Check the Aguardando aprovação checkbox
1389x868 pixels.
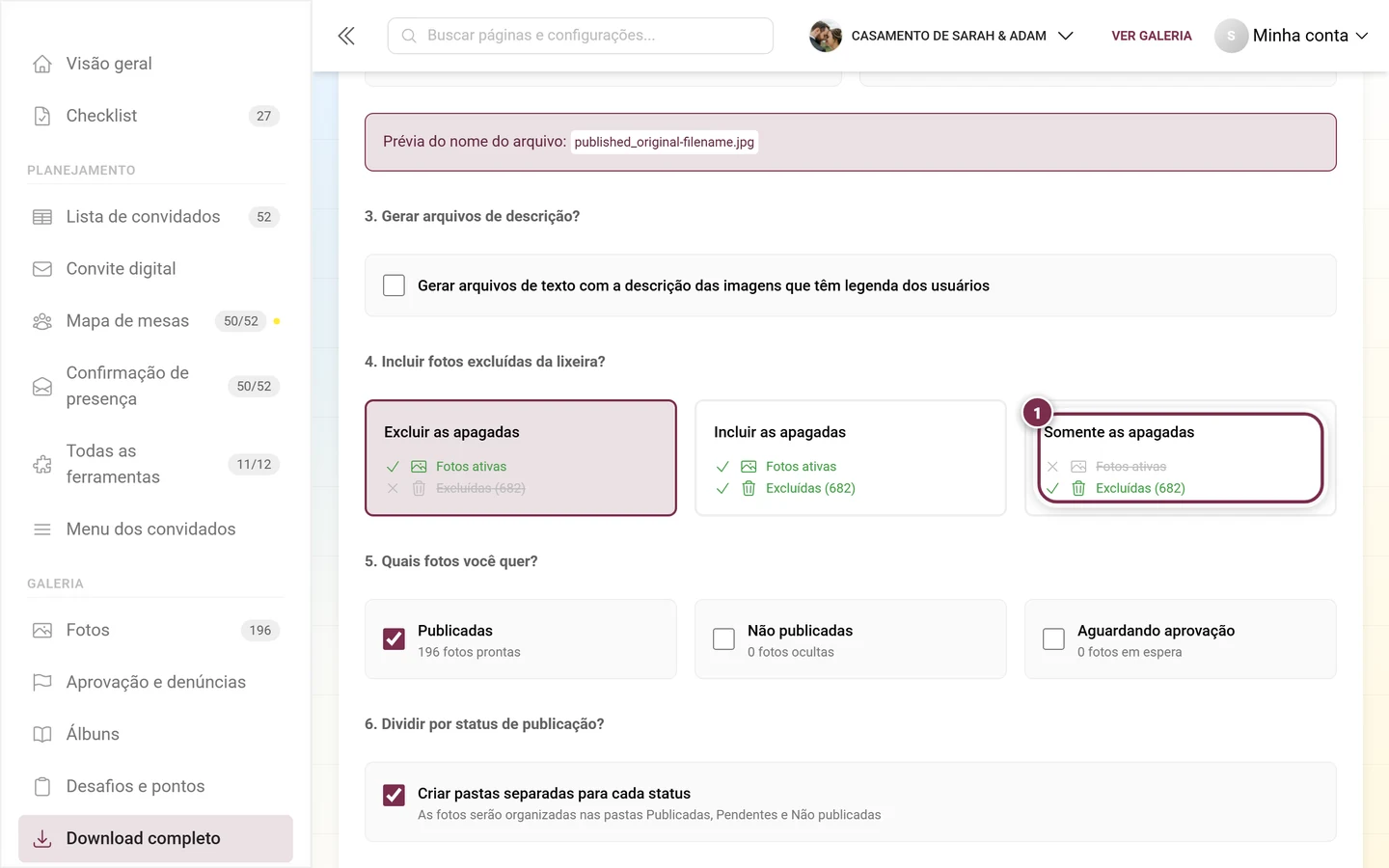[1053, 639]
